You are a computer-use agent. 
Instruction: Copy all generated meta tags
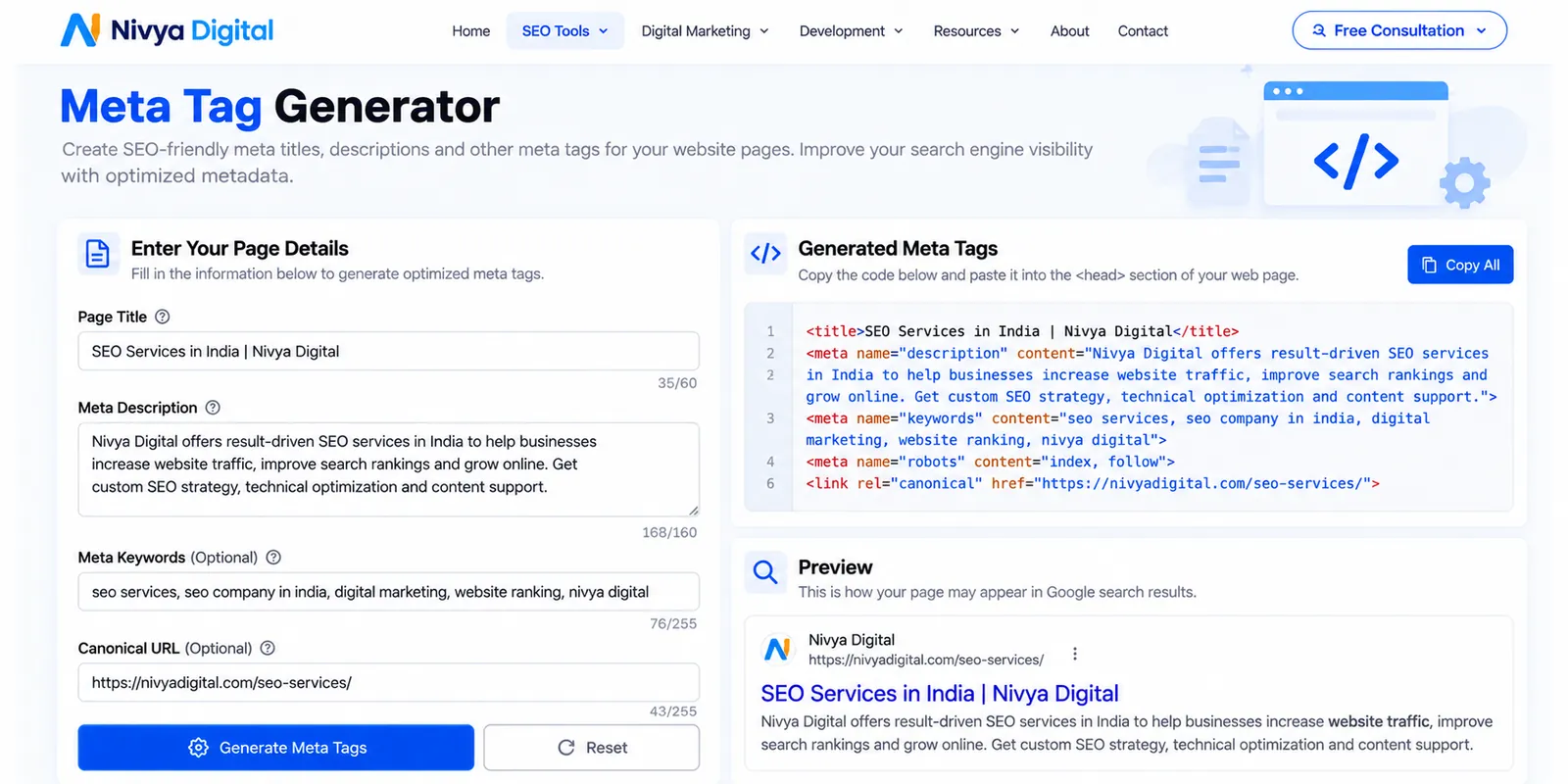tap(1460, 265)
